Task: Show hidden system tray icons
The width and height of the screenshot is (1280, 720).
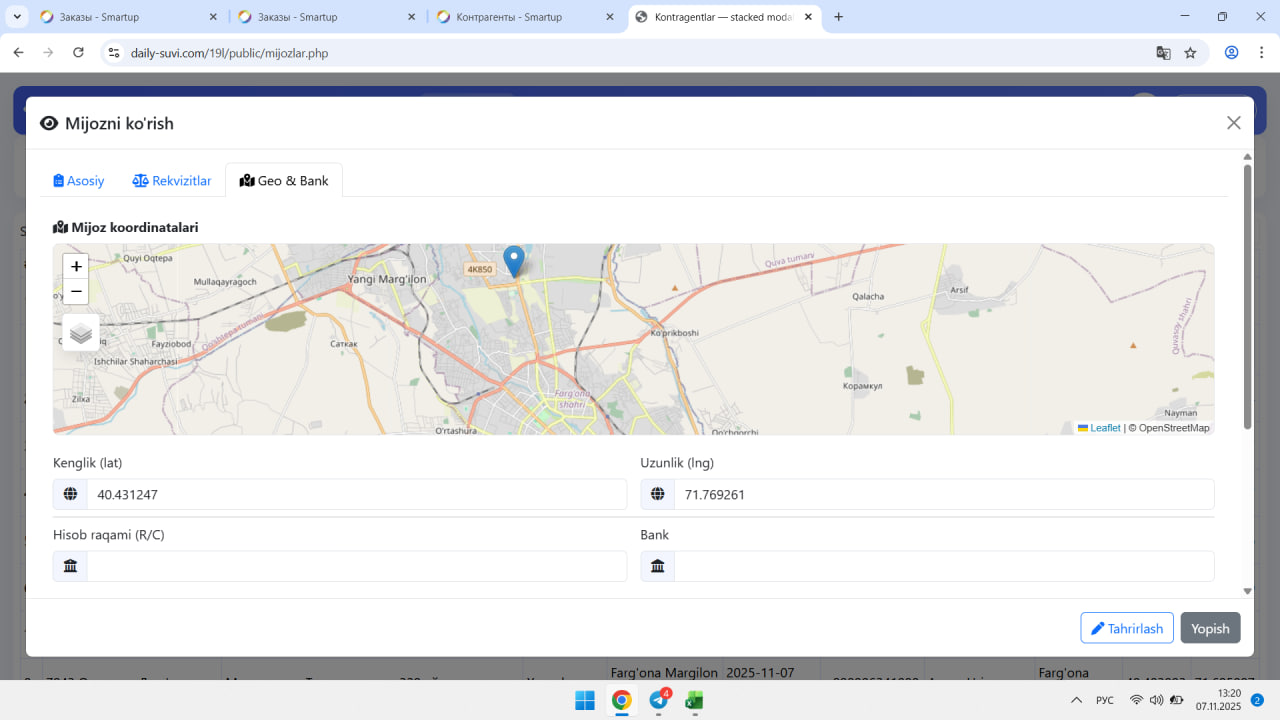Action: click(1076, 700)
